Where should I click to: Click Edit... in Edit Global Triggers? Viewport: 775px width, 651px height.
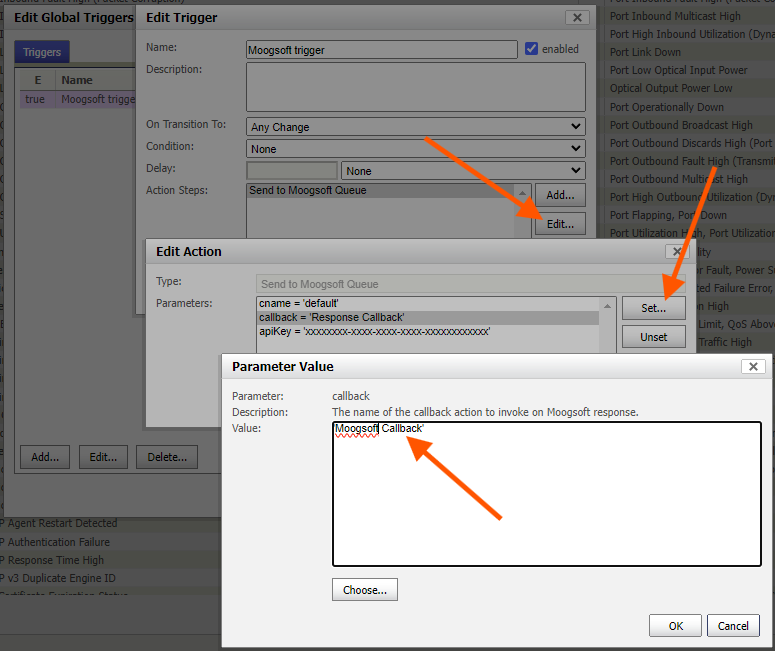tap(103, 457)
